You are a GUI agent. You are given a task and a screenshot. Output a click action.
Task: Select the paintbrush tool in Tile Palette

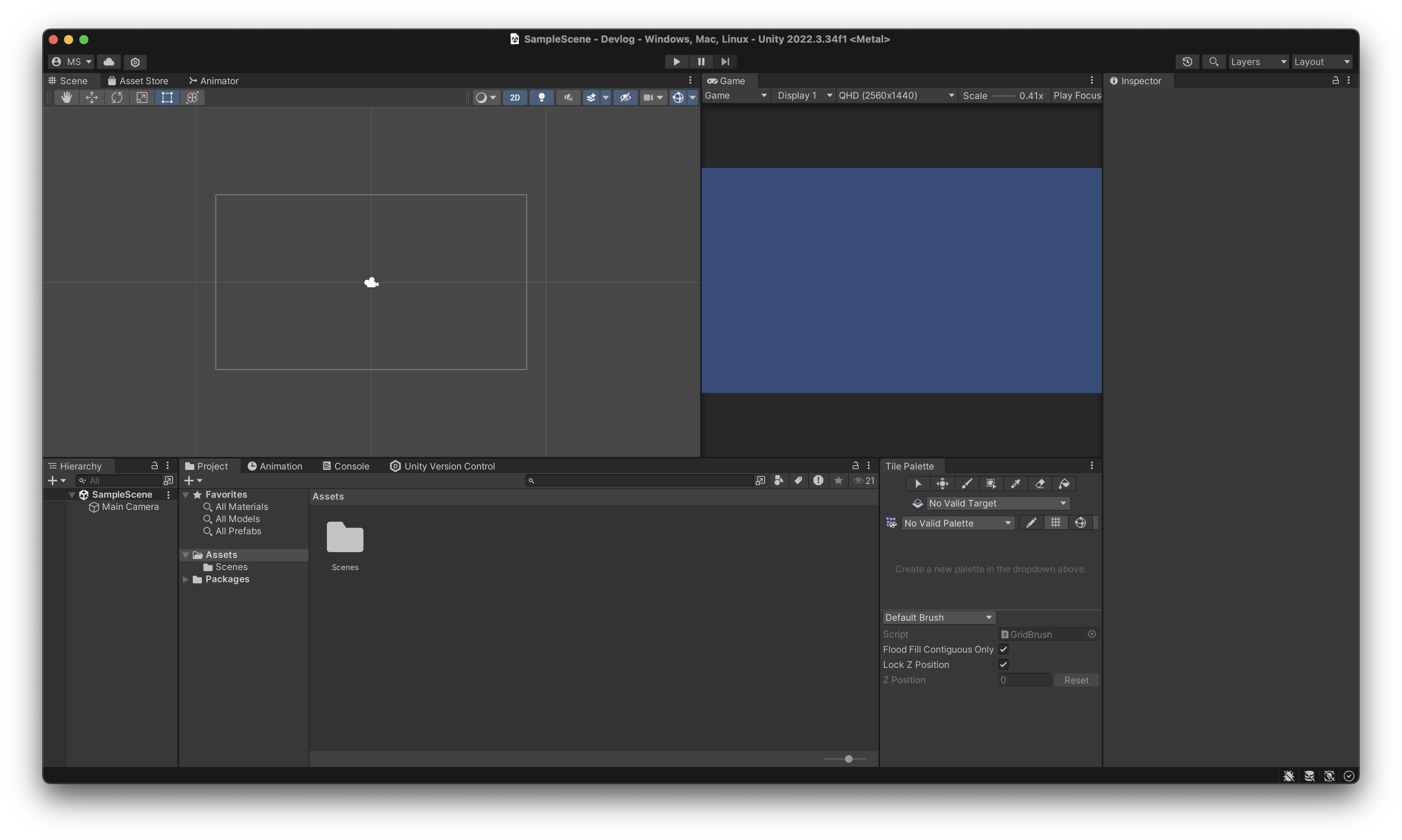967,483
